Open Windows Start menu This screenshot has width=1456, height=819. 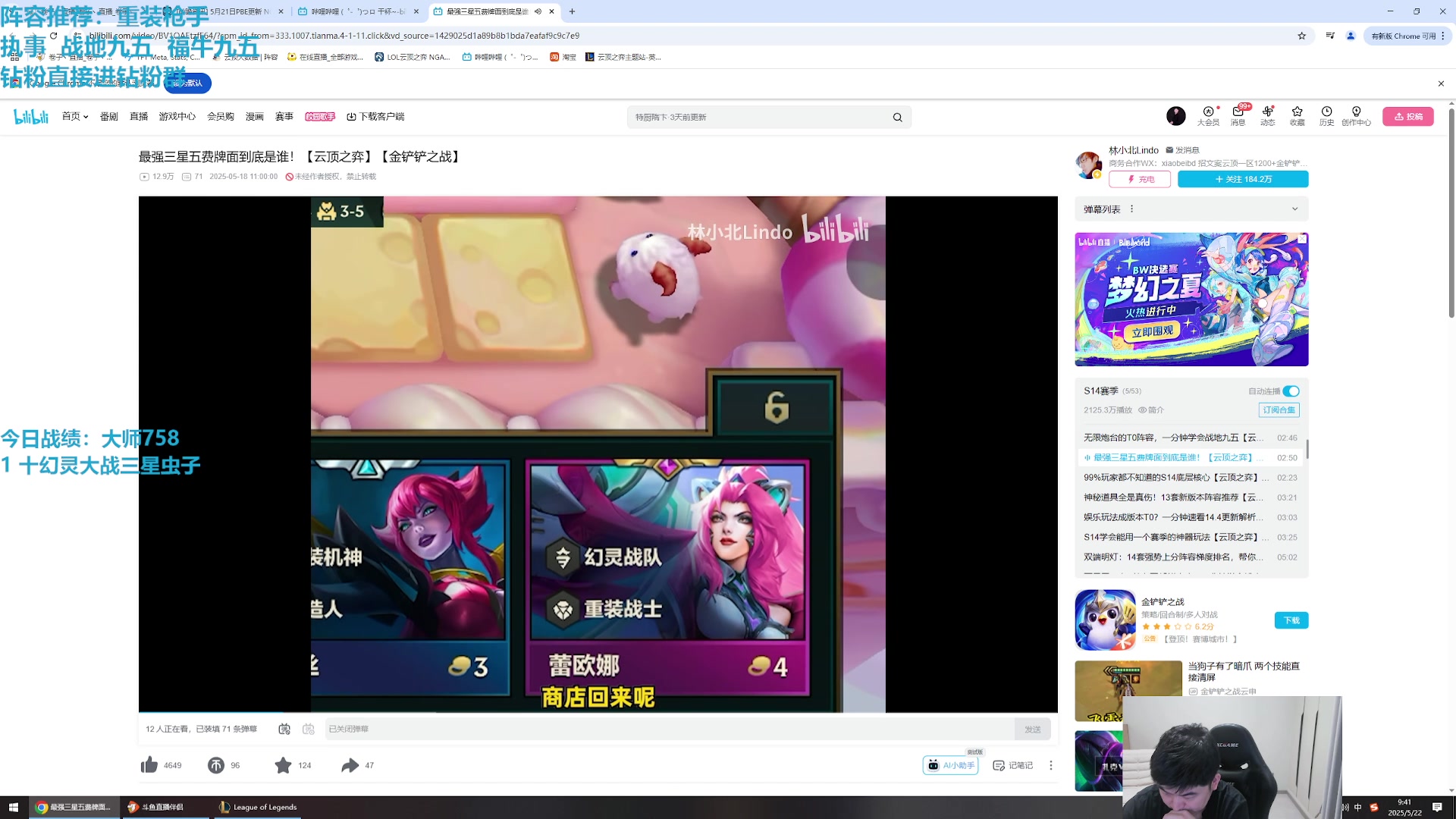pyautogui.click(x=13, y=807)
